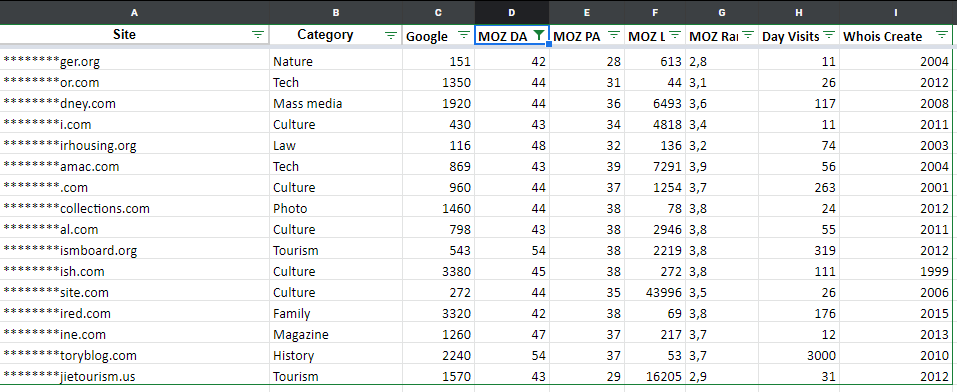Select column E header
This screenshot has height=392, width=957.
(587, 12)
